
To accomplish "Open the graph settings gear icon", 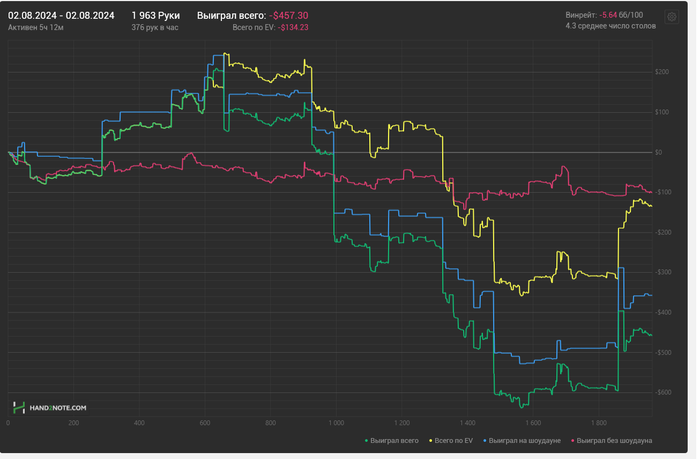I will [671, 17].
